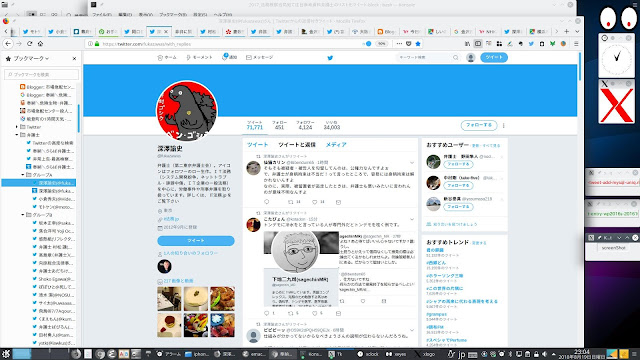Click the Pocket save icon

pos(409,44)
